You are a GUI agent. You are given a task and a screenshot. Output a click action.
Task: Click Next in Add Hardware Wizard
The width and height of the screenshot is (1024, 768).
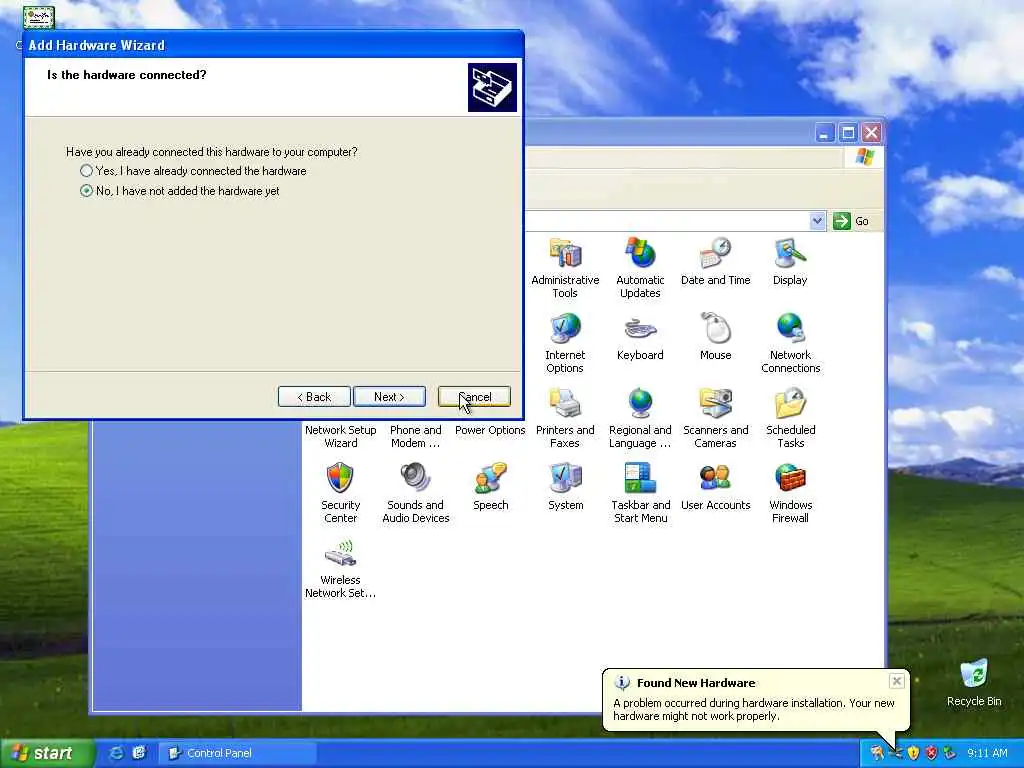coord(389,396)
